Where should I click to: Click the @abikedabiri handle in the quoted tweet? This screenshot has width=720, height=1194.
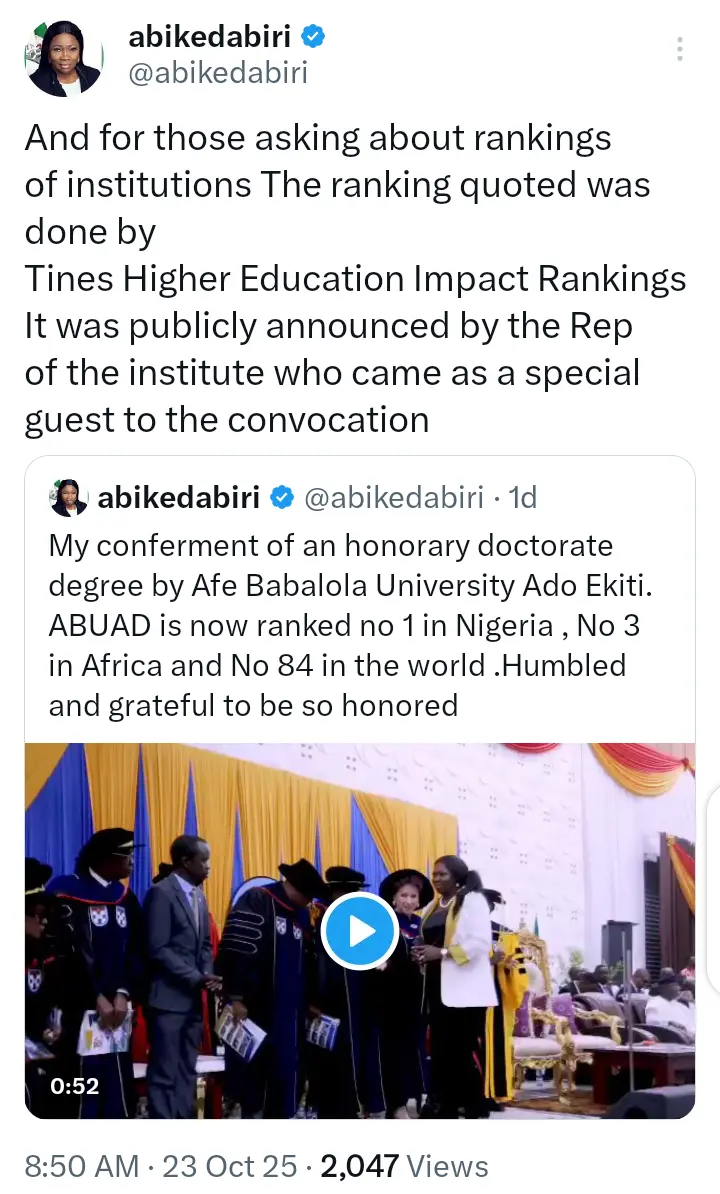click(x=393, y=497)
